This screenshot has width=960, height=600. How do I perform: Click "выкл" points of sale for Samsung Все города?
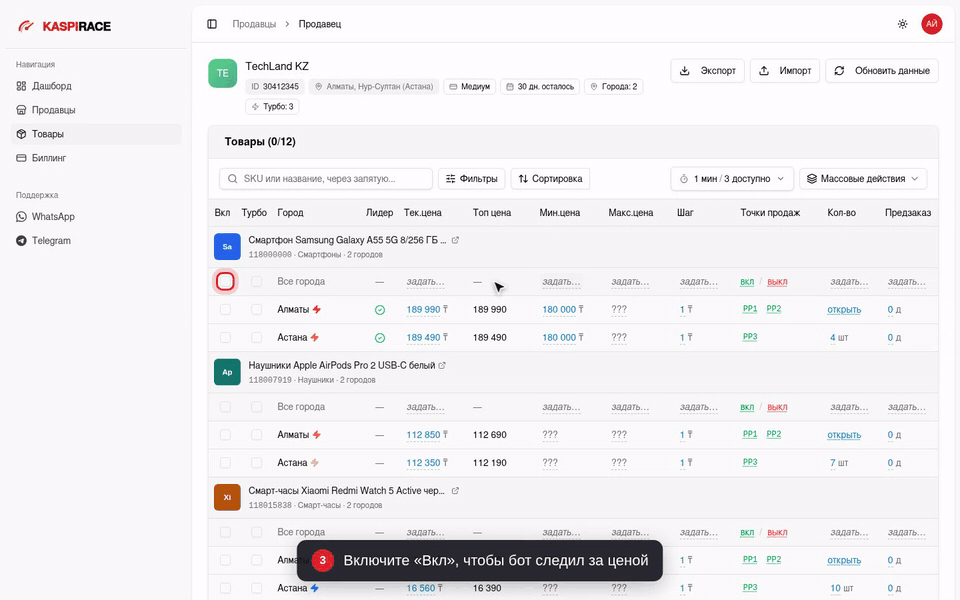tap(777, 282)
